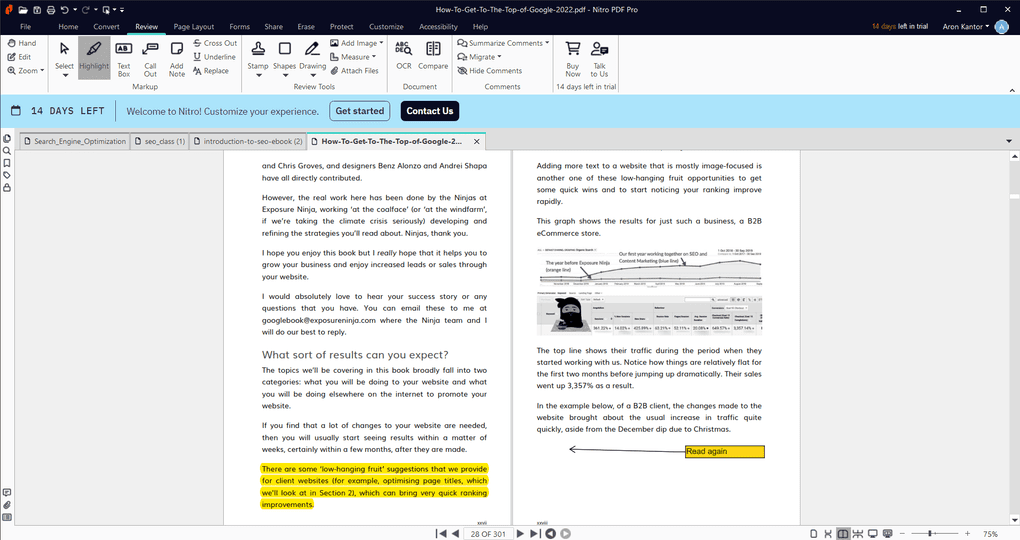Open the Pages panel in left sidebar
The image size is (1020, 540).
coord(7,139)
